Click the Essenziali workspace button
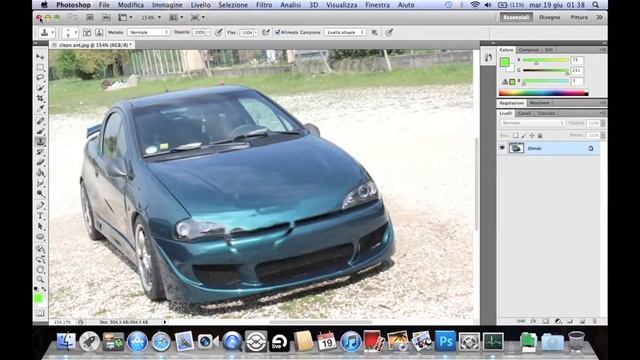The height and width of the screenshot is (360, 640). tap(516, 17)
